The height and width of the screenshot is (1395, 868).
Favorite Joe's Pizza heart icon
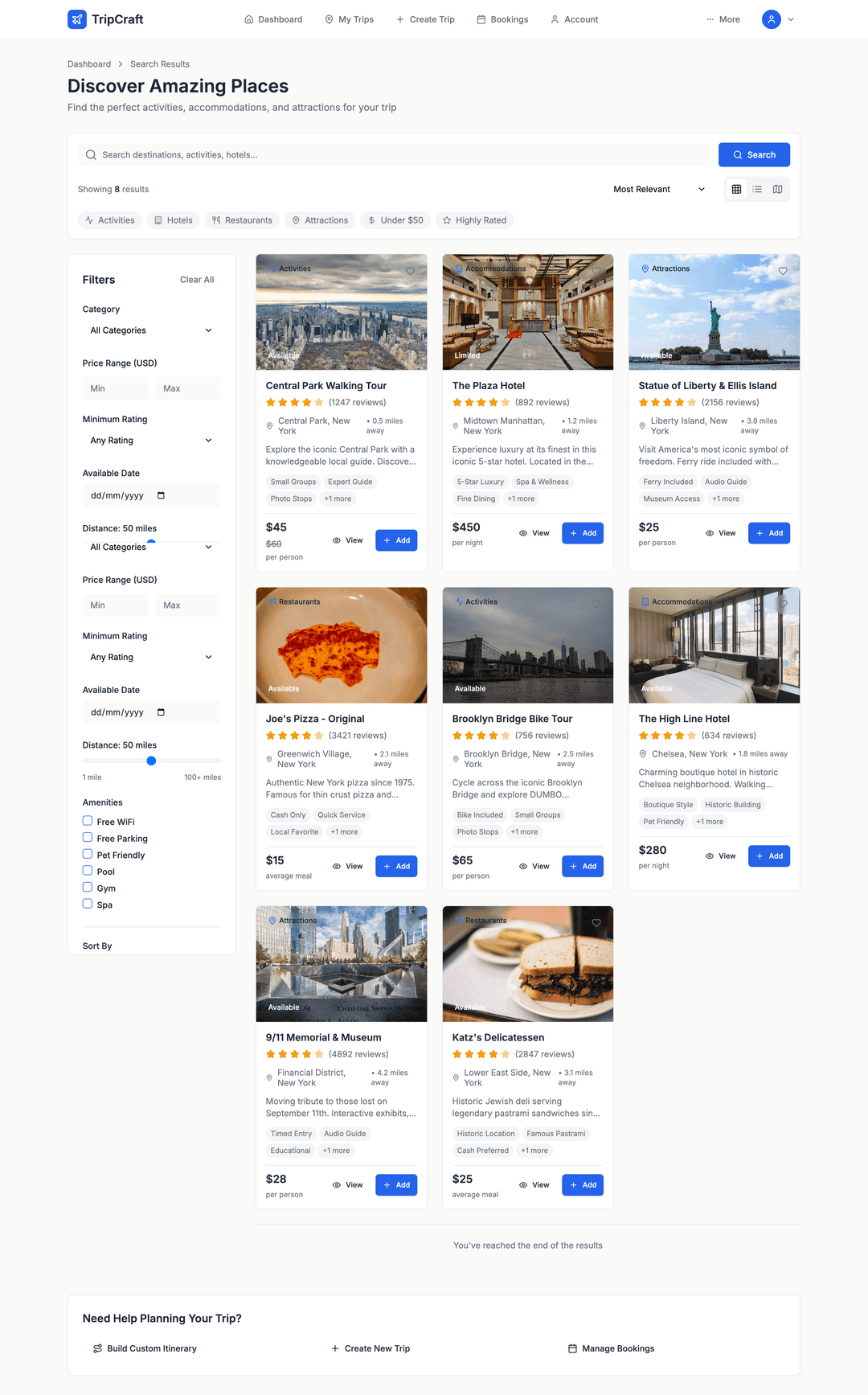tap(410, 604)
